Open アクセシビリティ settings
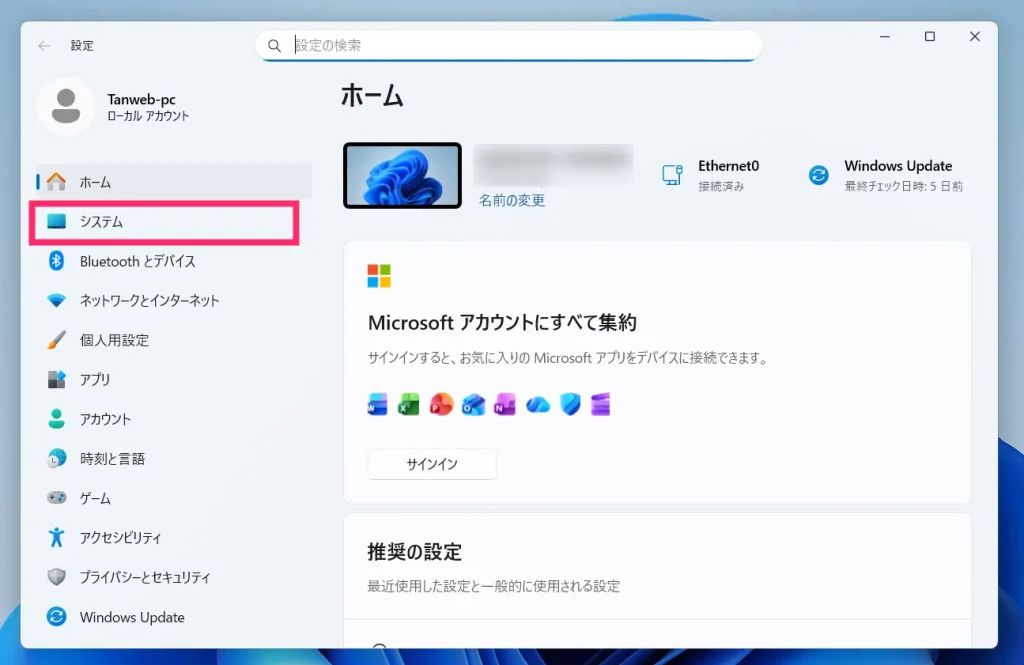 click(174, 538)
